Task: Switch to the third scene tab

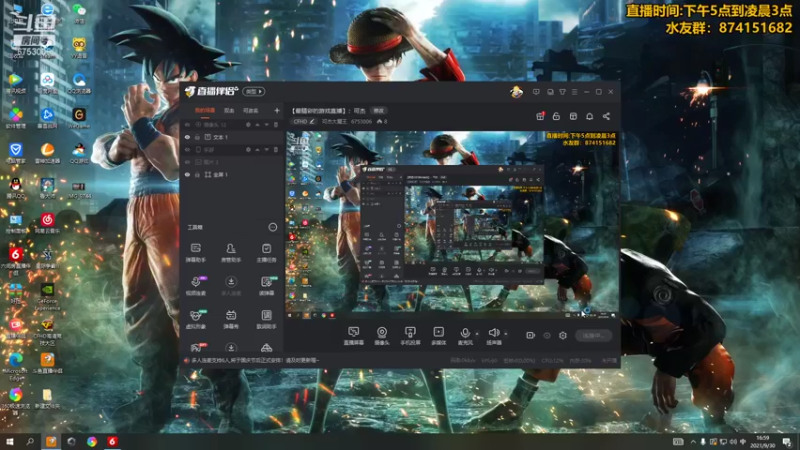Action: 250,110
